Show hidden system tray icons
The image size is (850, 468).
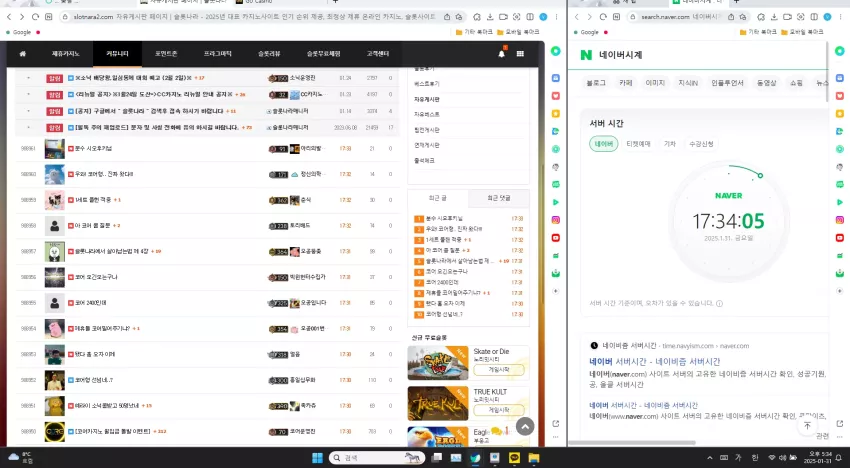point(710,458)
